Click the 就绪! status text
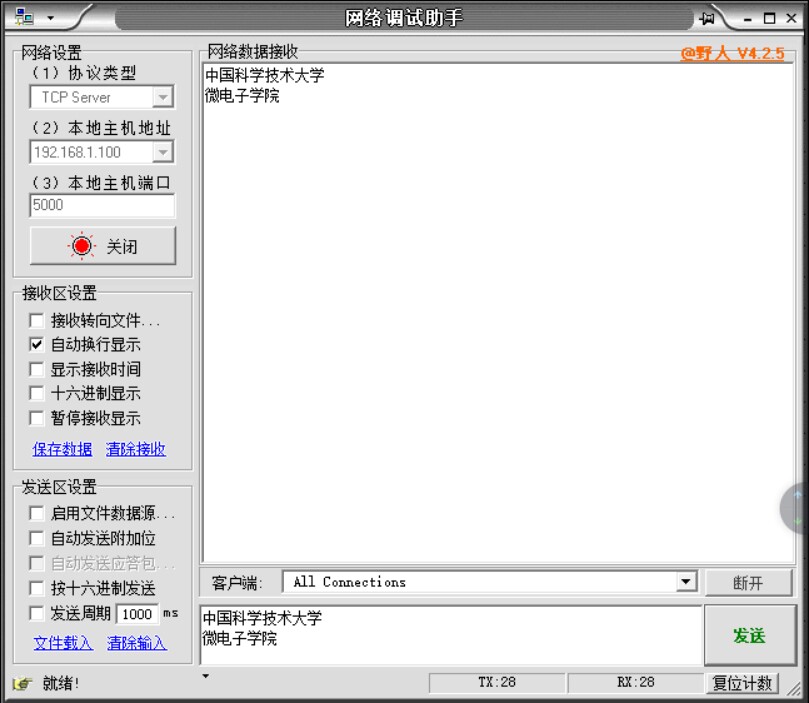 (61, 683)
